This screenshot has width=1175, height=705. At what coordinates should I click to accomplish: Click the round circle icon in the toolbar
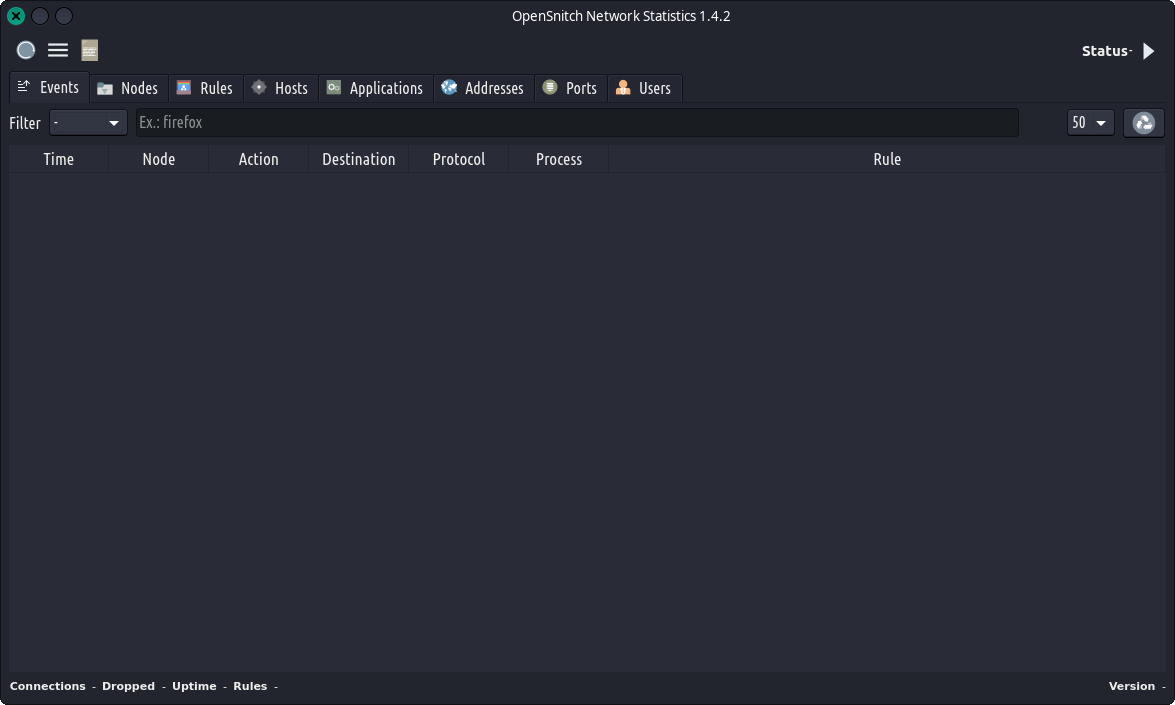[26, 50]
